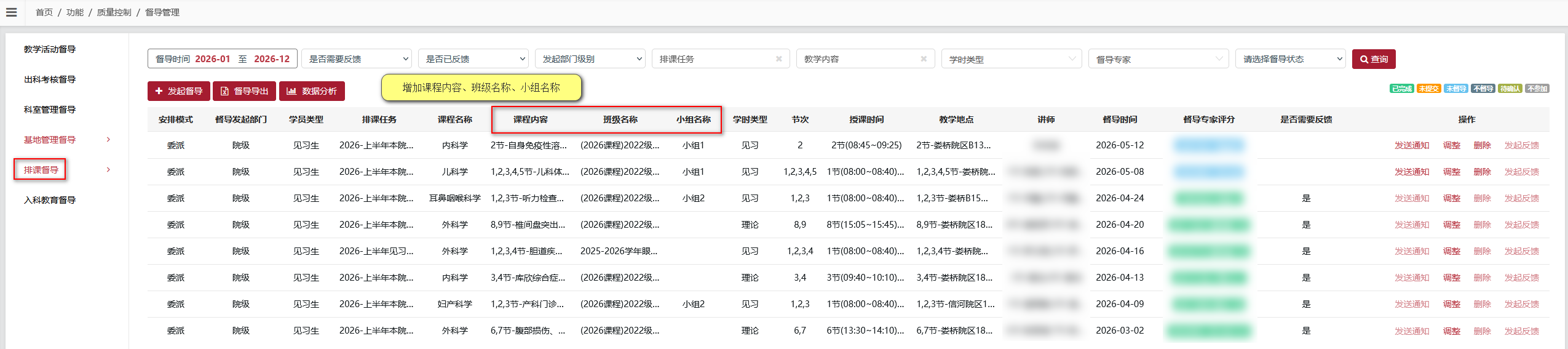Expand the 基地管理督导 sidebar chevron
Image resolution: width=1568 pixels, height=349 pixels.
pyautogui.click(x=108, y=140)
